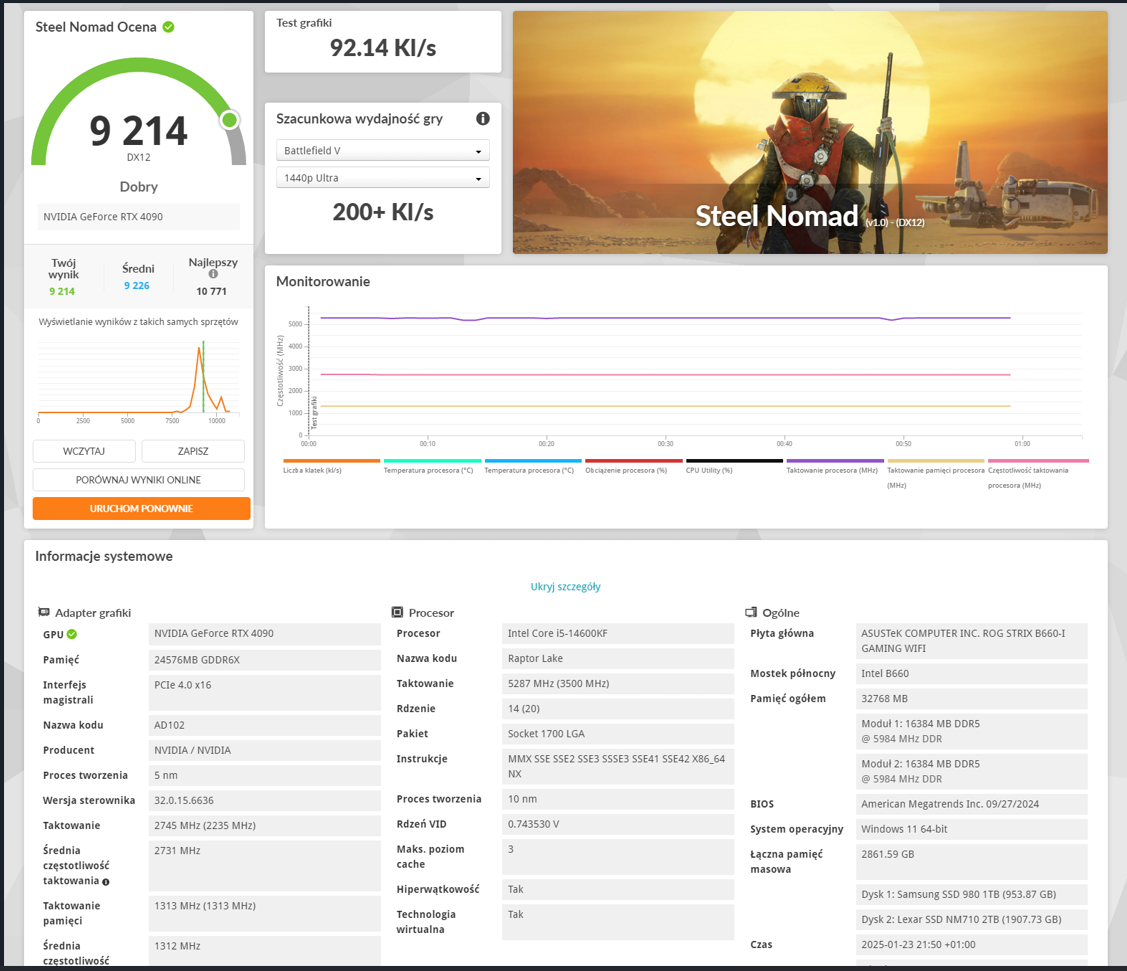Click the Adapter grafiki section icon
1127x971 pixels.
pyautogui.click(x=44, y=612)
